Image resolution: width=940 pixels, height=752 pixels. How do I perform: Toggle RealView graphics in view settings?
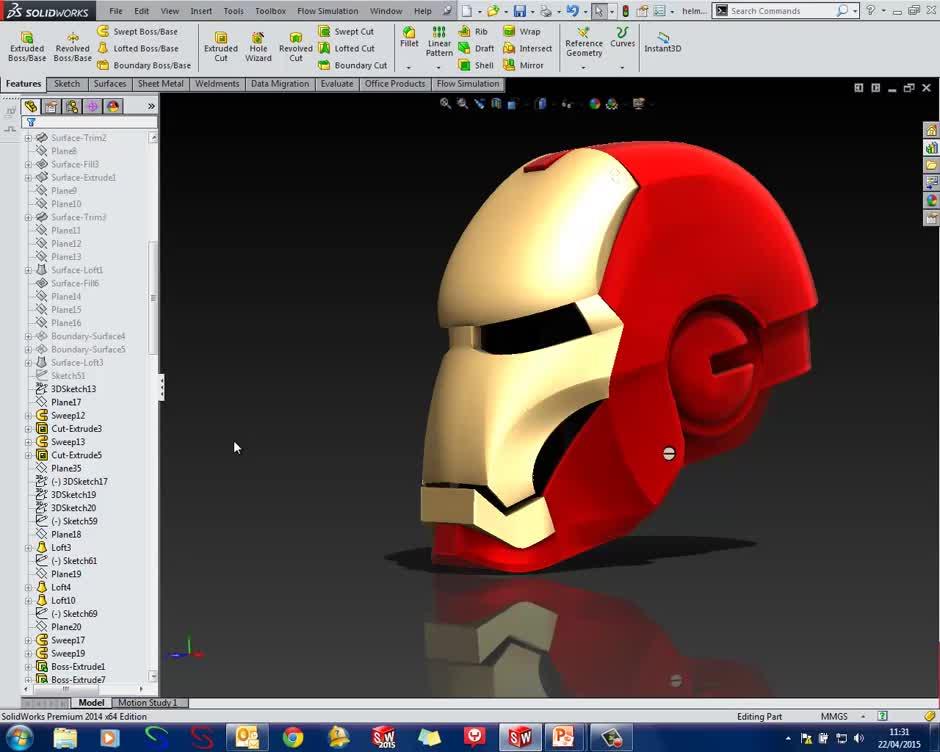tap(640, 104)
